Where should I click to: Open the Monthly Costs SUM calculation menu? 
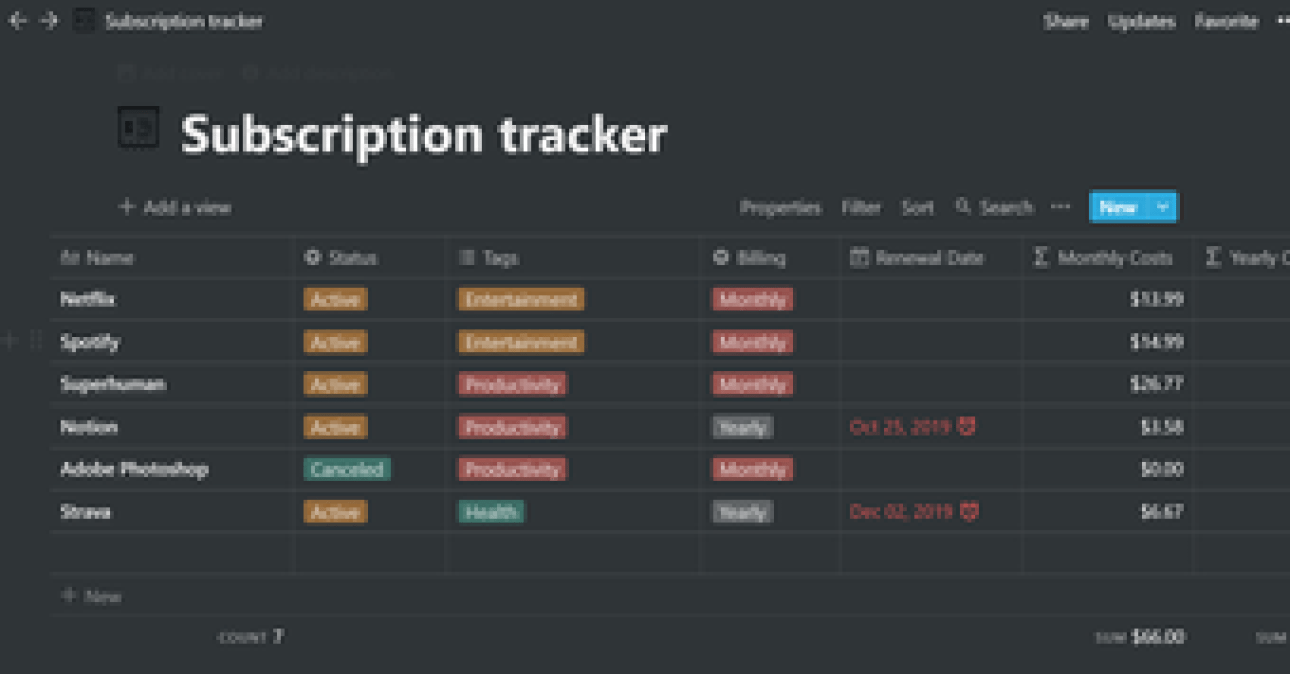1138,637
